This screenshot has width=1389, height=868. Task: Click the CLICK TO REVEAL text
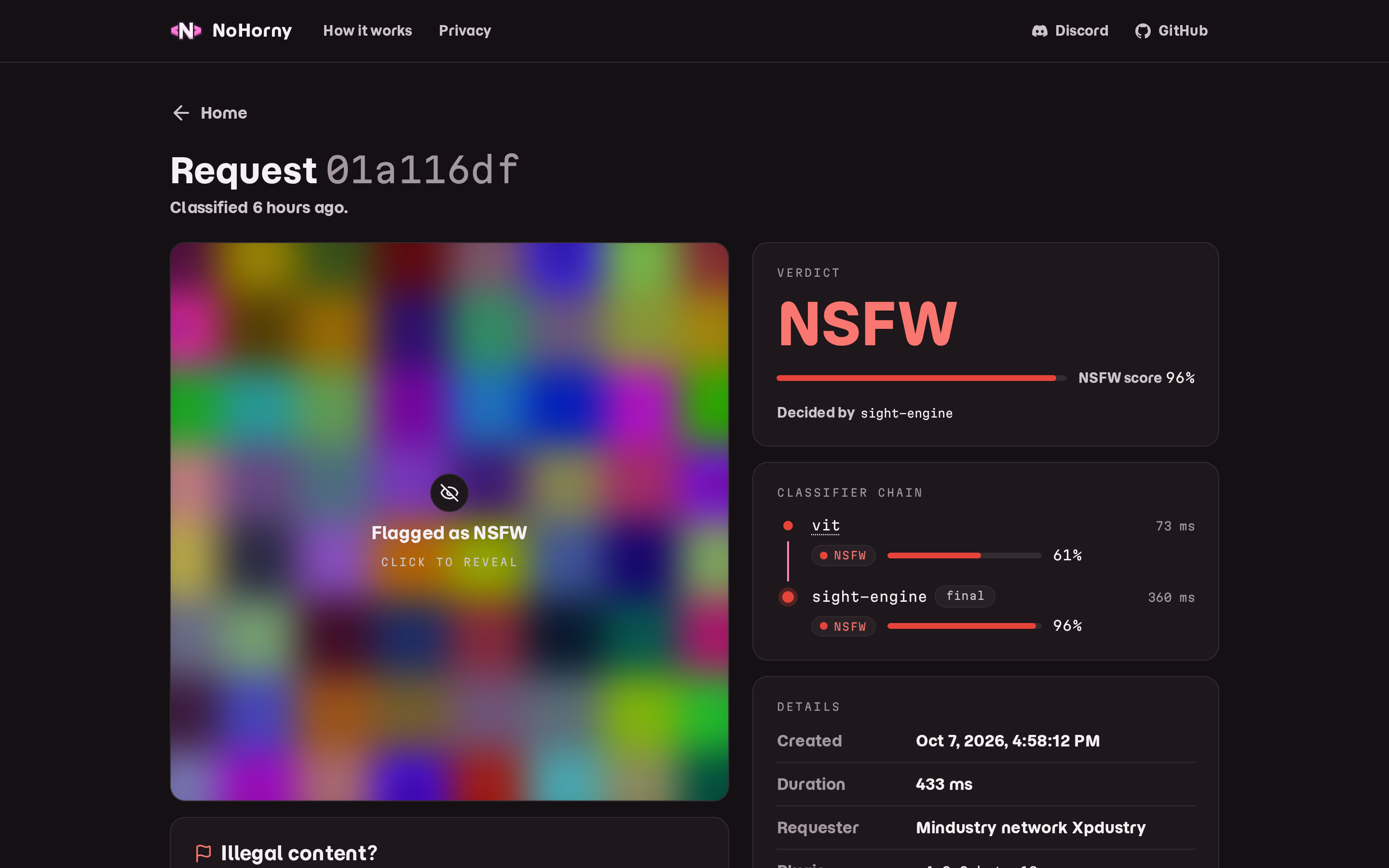(x=449, y=562)
